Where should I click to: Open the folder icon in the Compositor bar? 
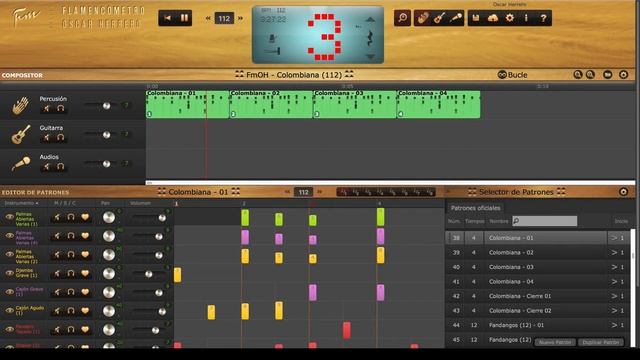607,75
